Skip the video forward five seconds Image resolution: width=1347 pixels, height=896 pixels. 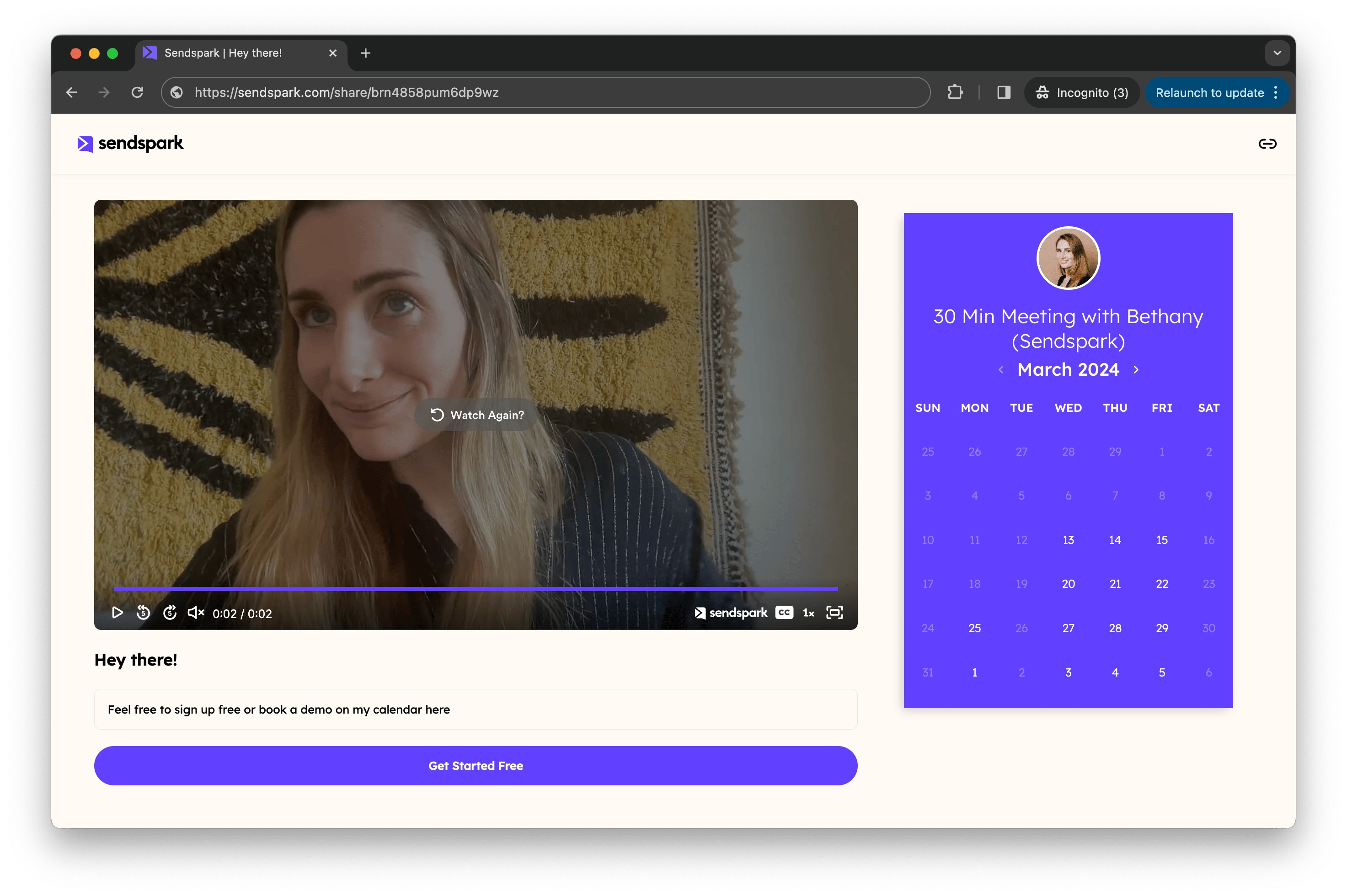coord(170,613)
